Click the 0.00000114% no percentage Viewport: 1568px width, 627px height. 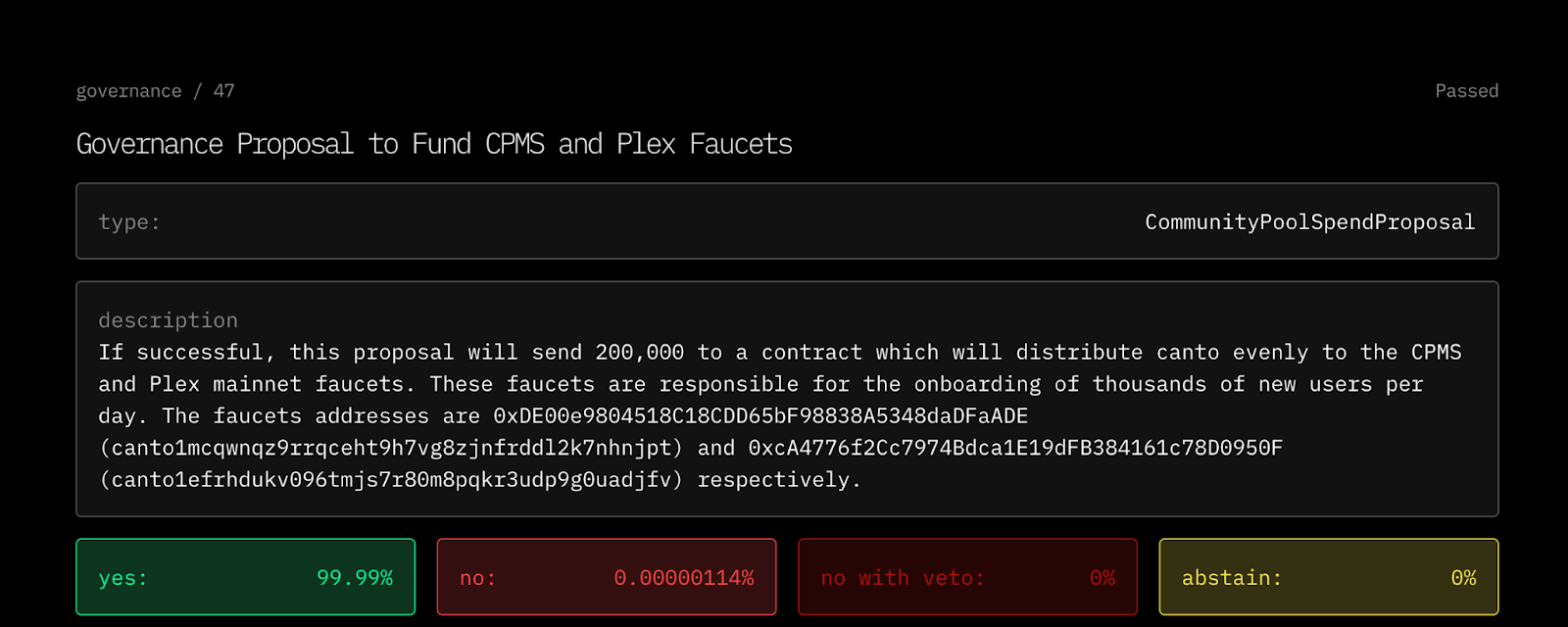coord(684,578)
